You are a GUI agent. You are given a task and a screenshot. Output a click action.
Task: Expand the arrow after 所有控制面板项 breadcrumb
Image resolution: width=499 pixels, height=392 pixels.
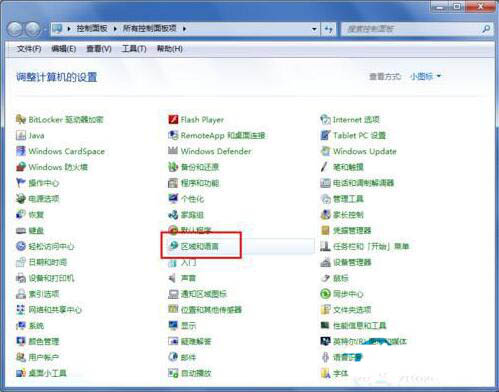184,29
